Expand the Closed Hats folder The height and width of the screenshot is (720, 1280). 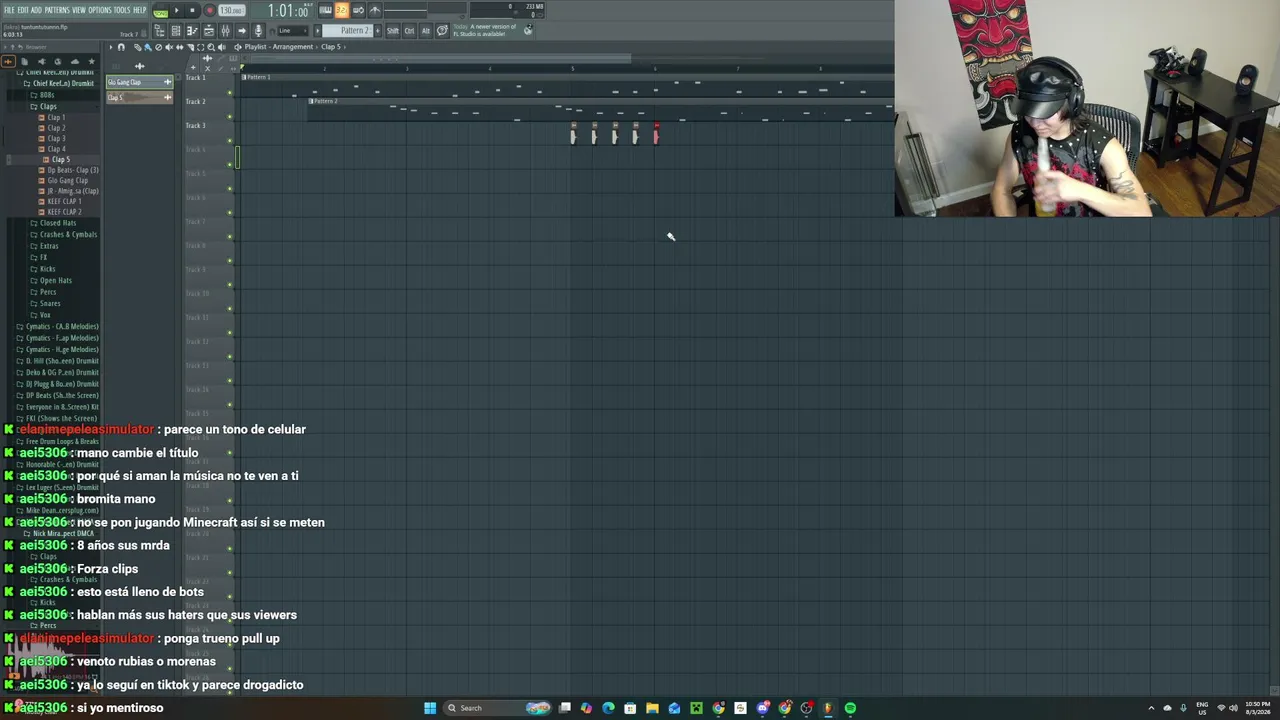(55, 223)
